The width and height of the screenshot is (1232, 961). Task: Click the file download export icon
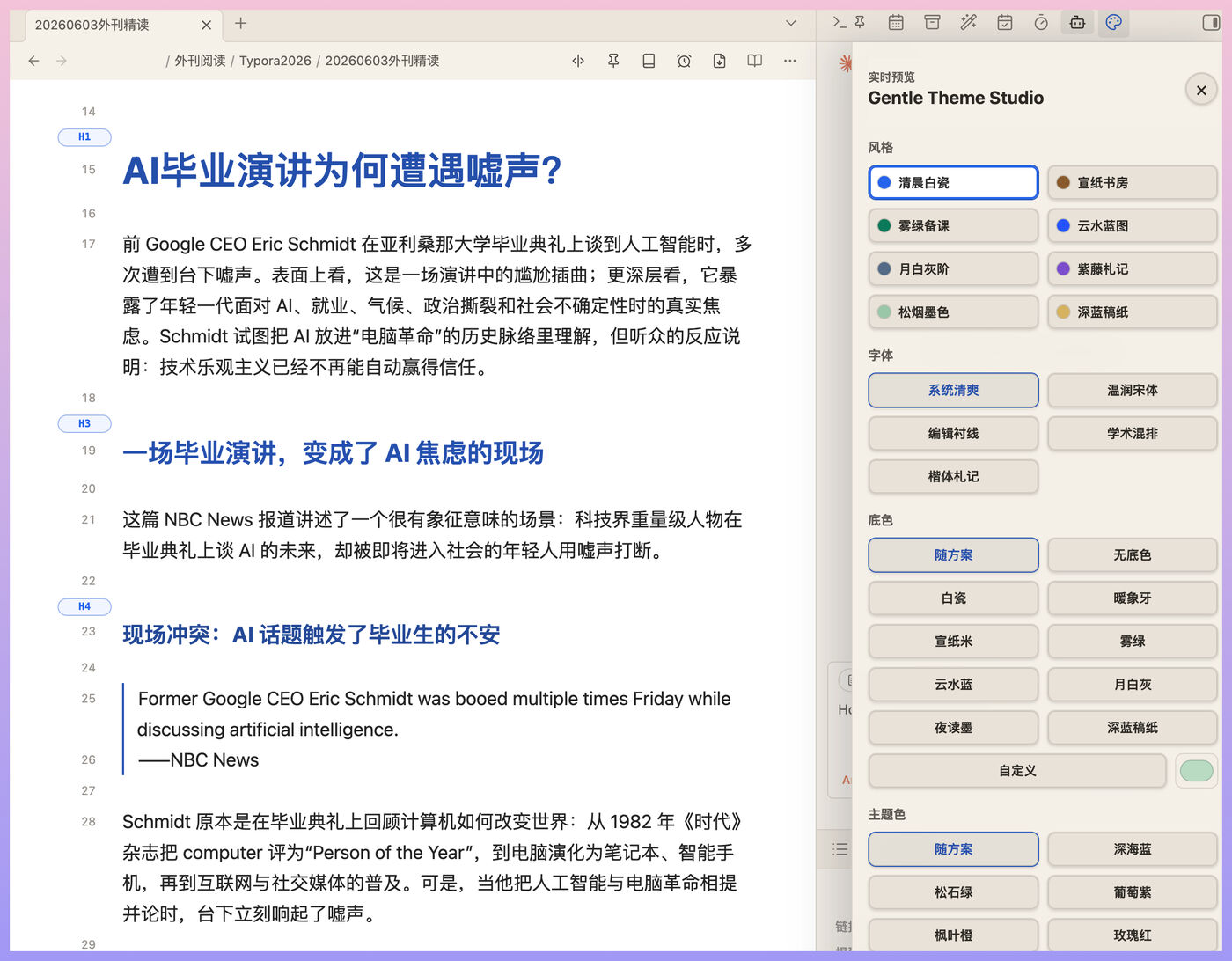pyautogui.click(x=719, y=61)
